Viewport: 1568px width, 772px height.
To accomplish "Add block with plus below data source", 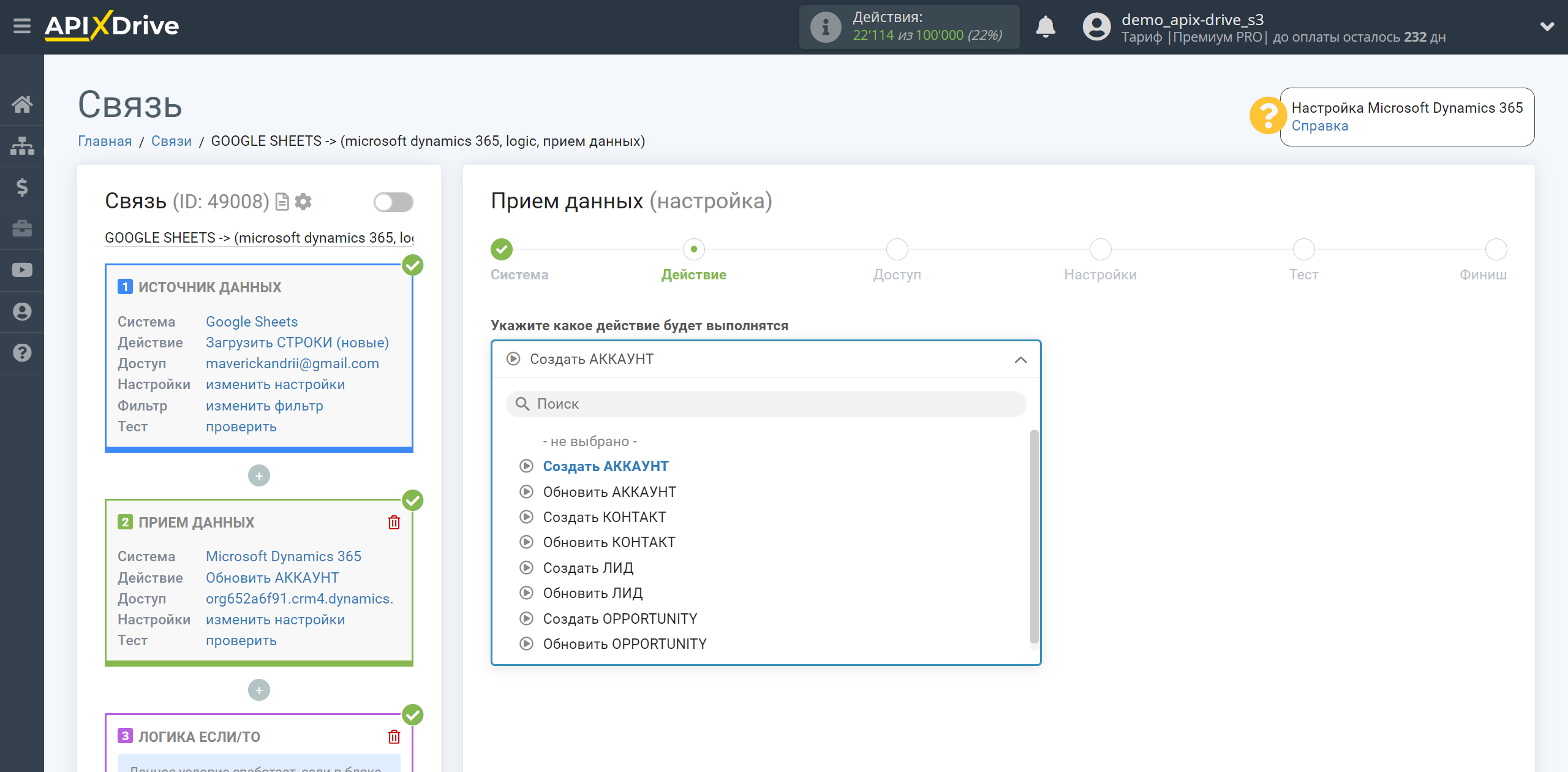I will pos(259,476).
